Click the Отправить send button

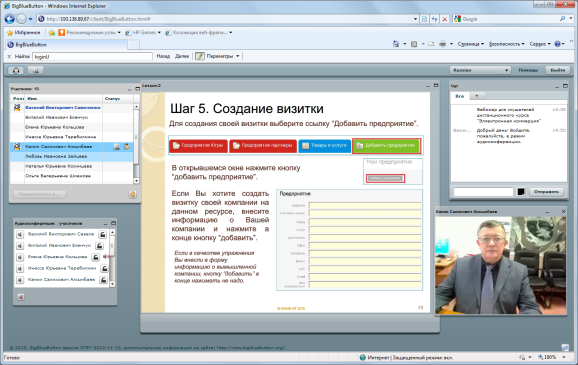pos(546,192)
